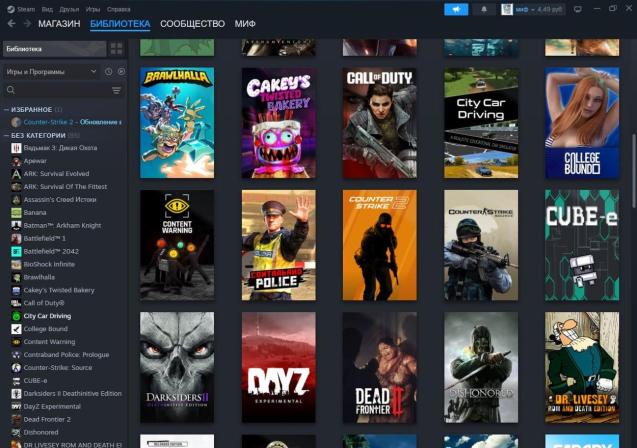Open the Игры и Программы dropdown

click(x=50, y=72)
